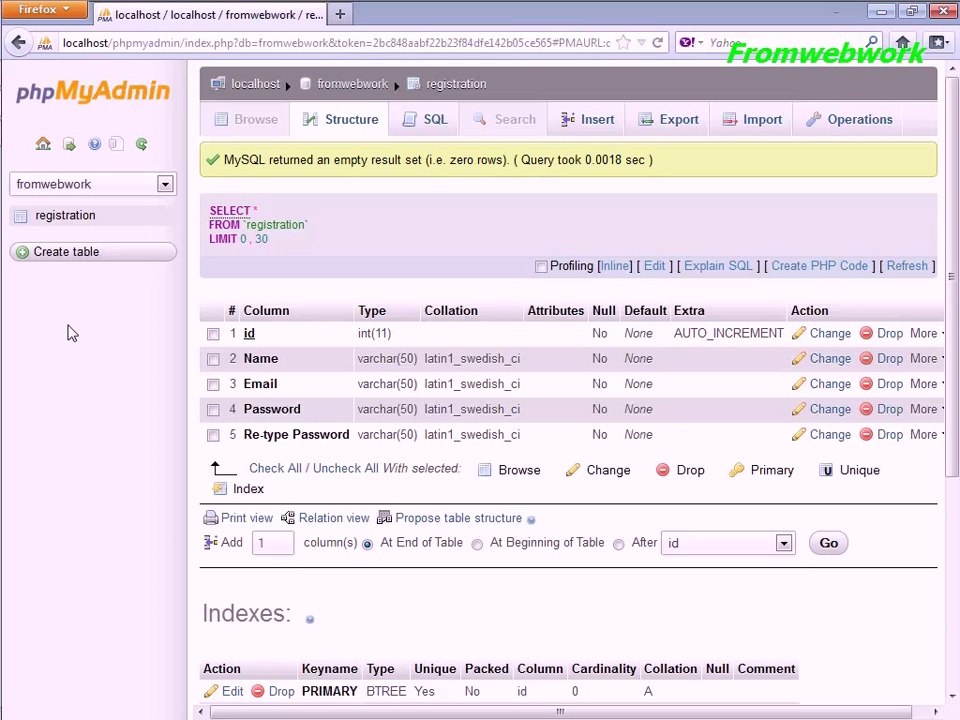Click pencil Change icon for id column

[798, 333]
